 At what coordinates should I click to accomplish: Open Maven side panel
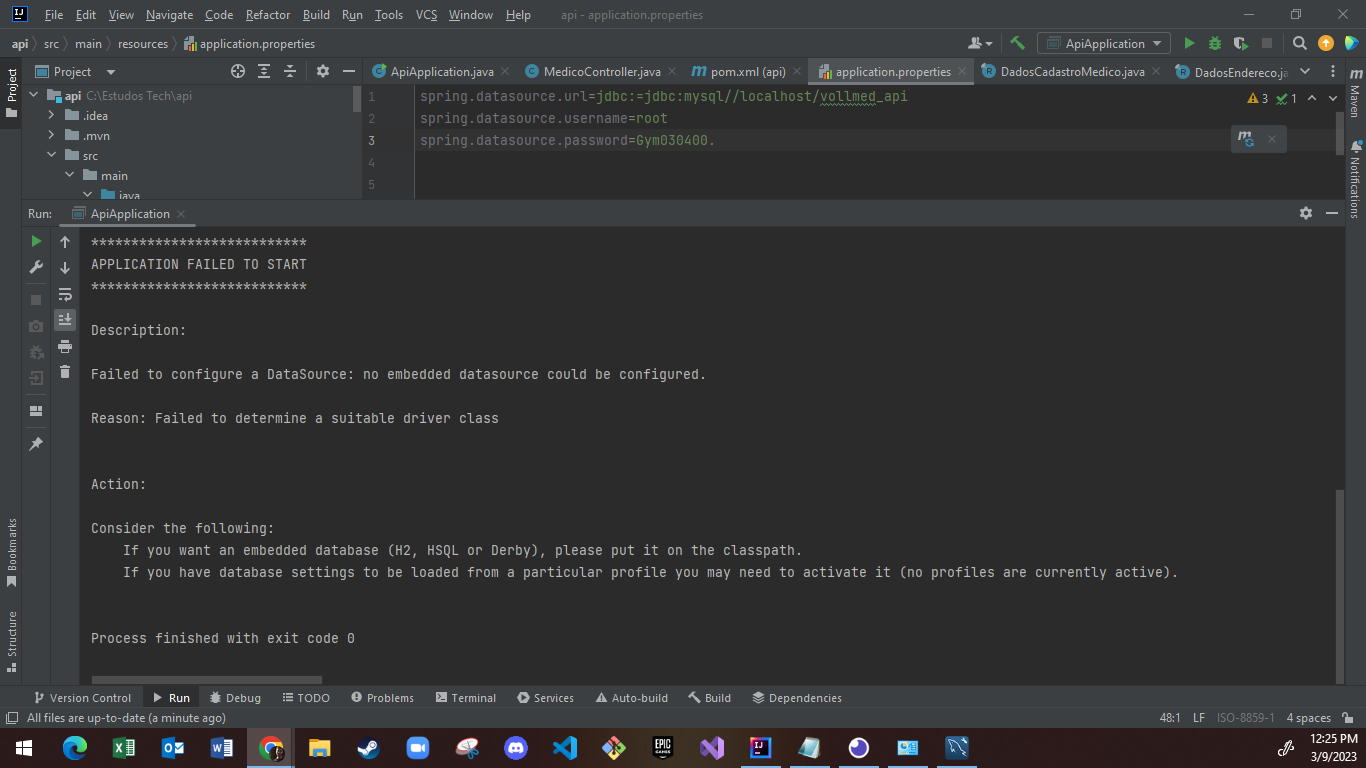tap(1355, 93)
